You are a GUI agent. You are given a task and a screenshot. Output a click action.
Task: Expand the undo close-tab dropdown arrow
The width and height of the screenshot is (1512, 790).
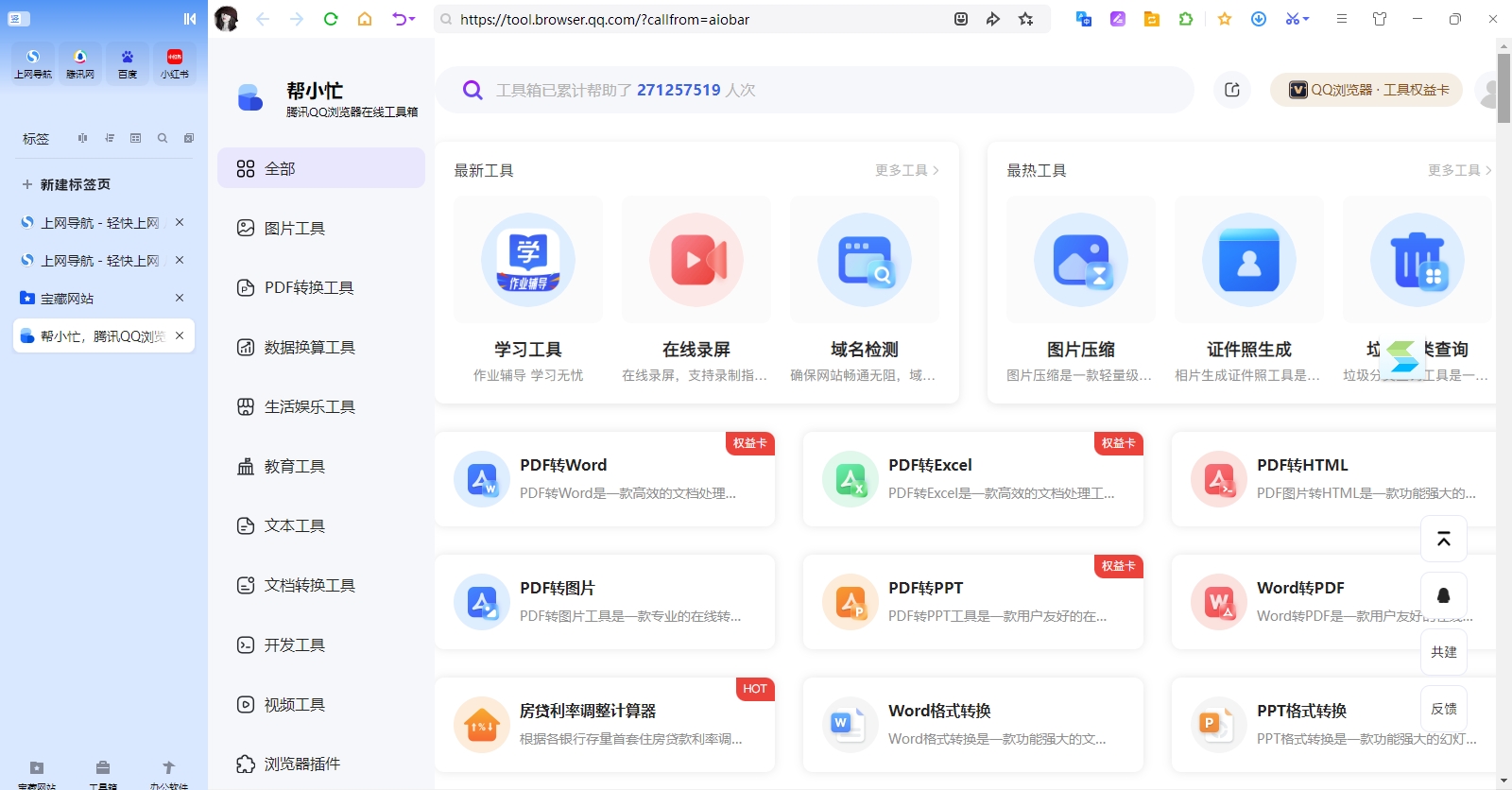tap(412, 19)
